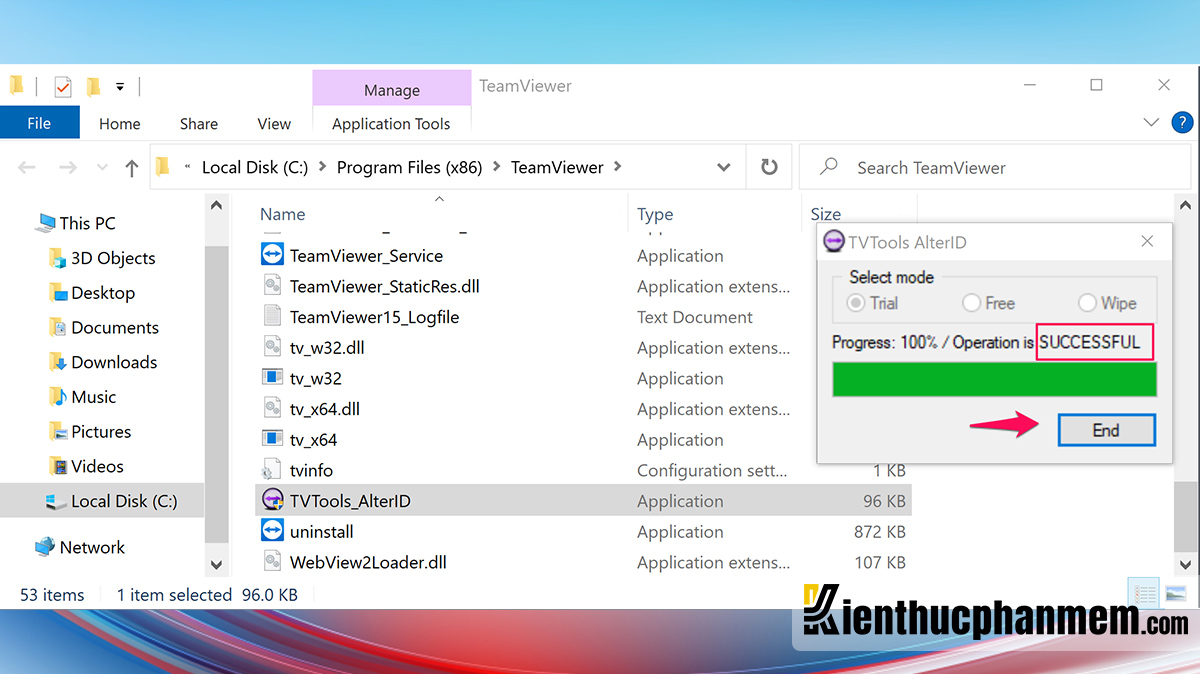Open the Explorer help icon

tap(1181, 123)
